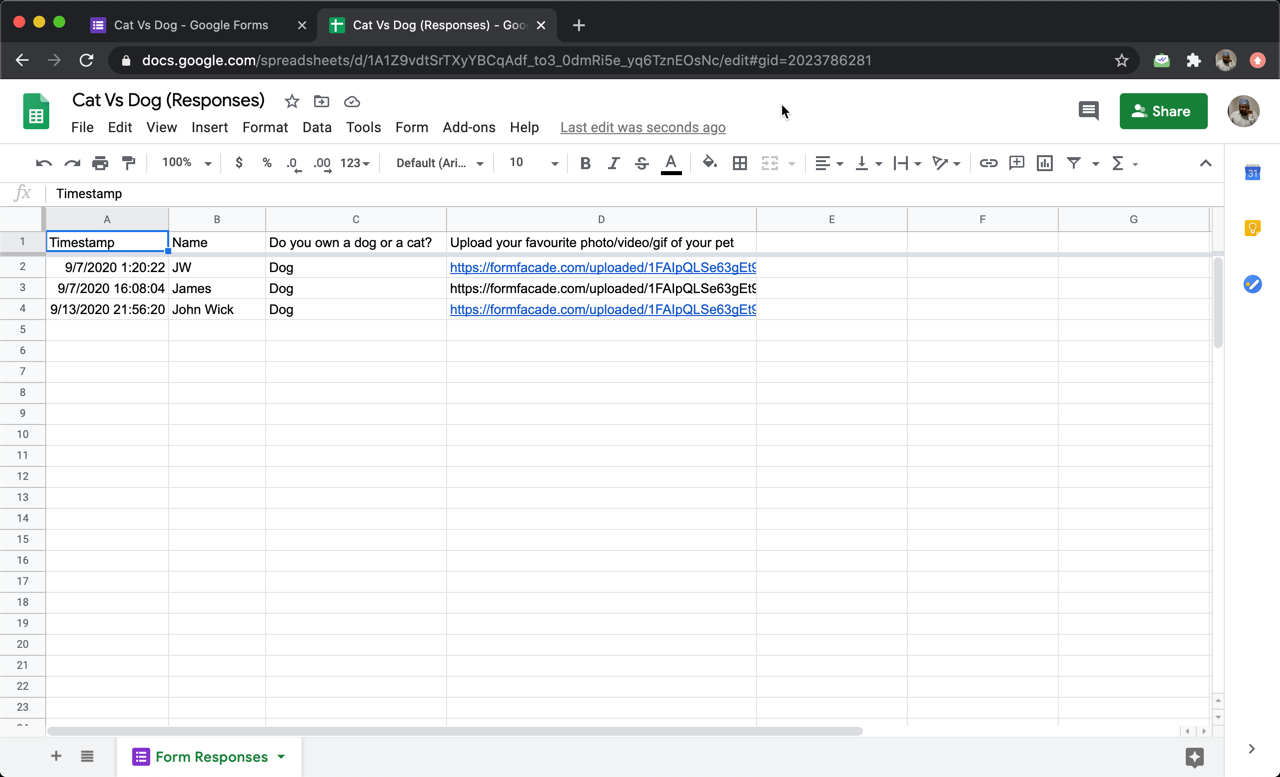Toggle Italic formatting
Image resolution: width=1280 pixels, height=777 pixels.
coord(613,163)
